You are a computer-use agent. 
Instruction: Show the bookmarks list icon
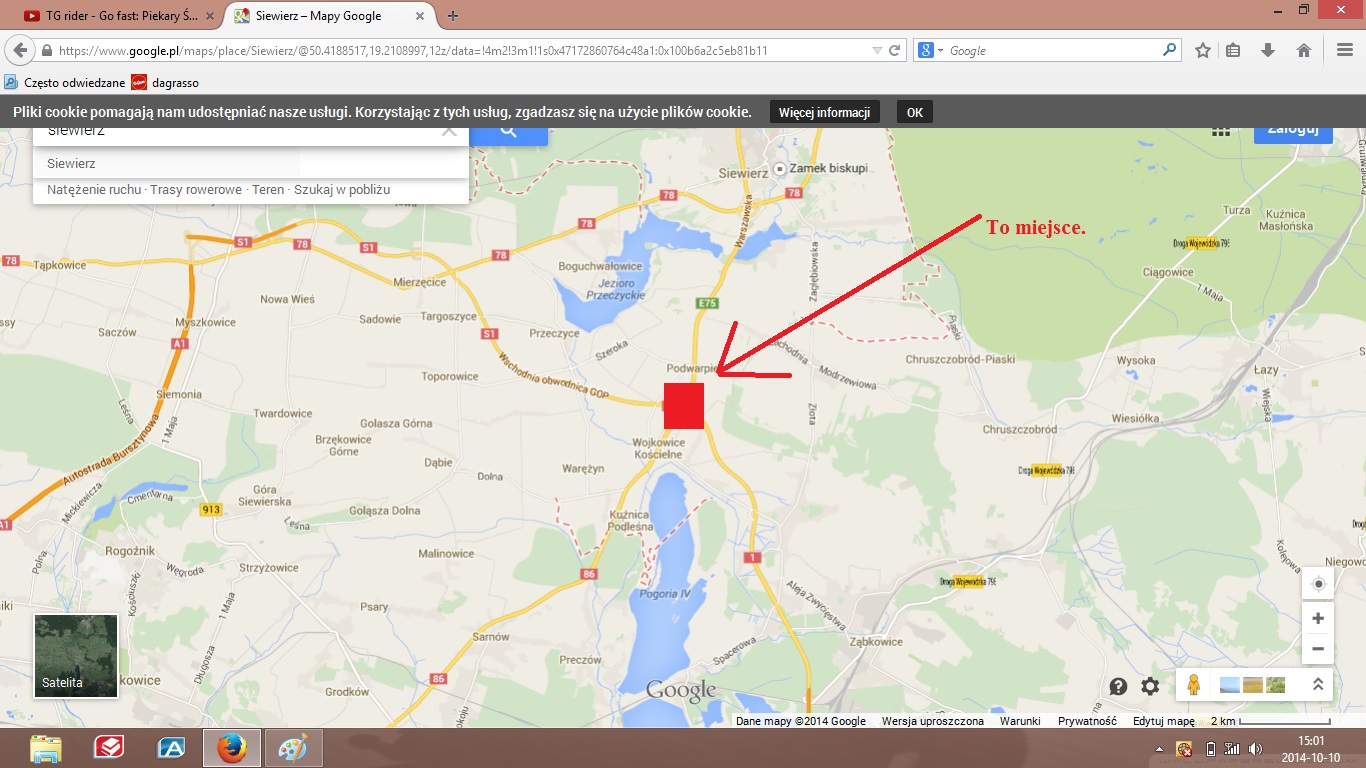(x=1233, y=50)
